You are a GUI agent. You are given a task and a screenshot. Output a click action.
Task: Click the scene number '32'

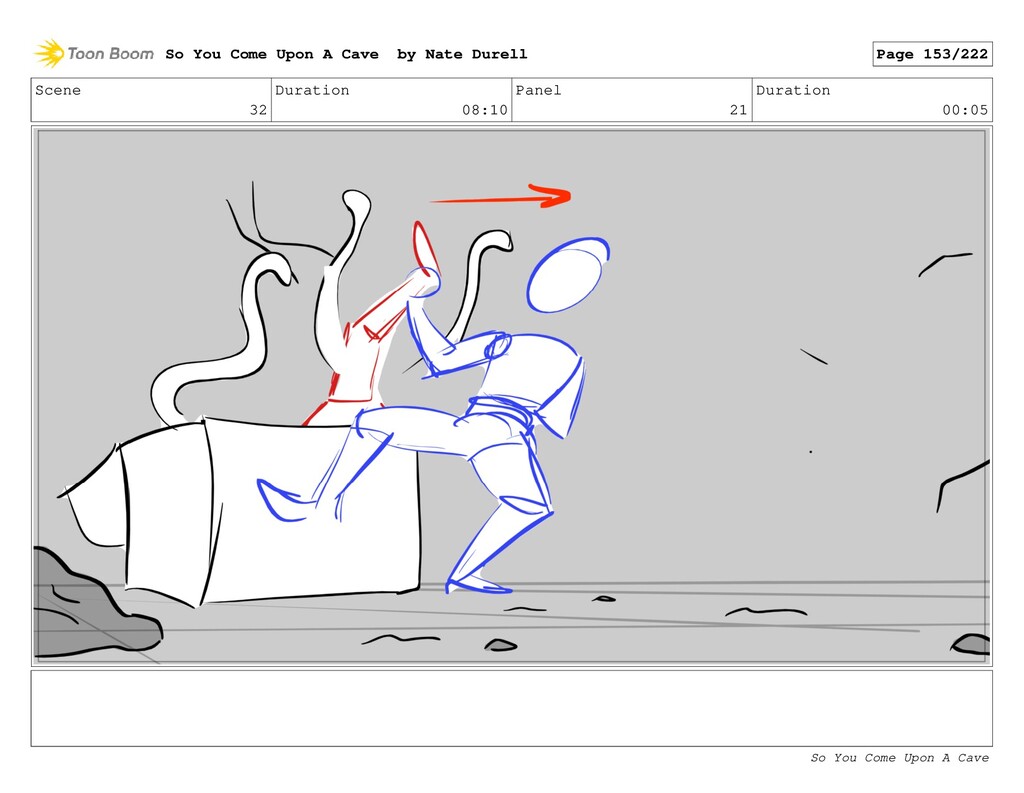259,110
